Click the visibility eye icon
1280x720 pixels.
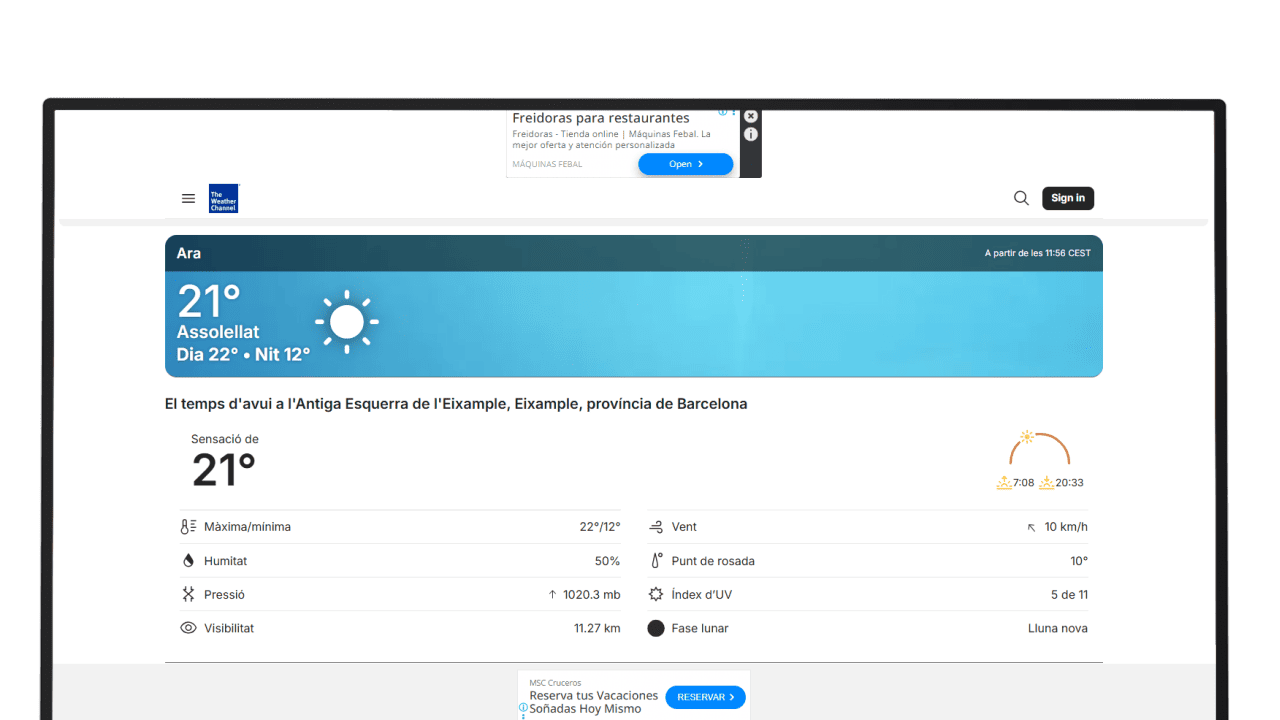click(x=188, y=628)
